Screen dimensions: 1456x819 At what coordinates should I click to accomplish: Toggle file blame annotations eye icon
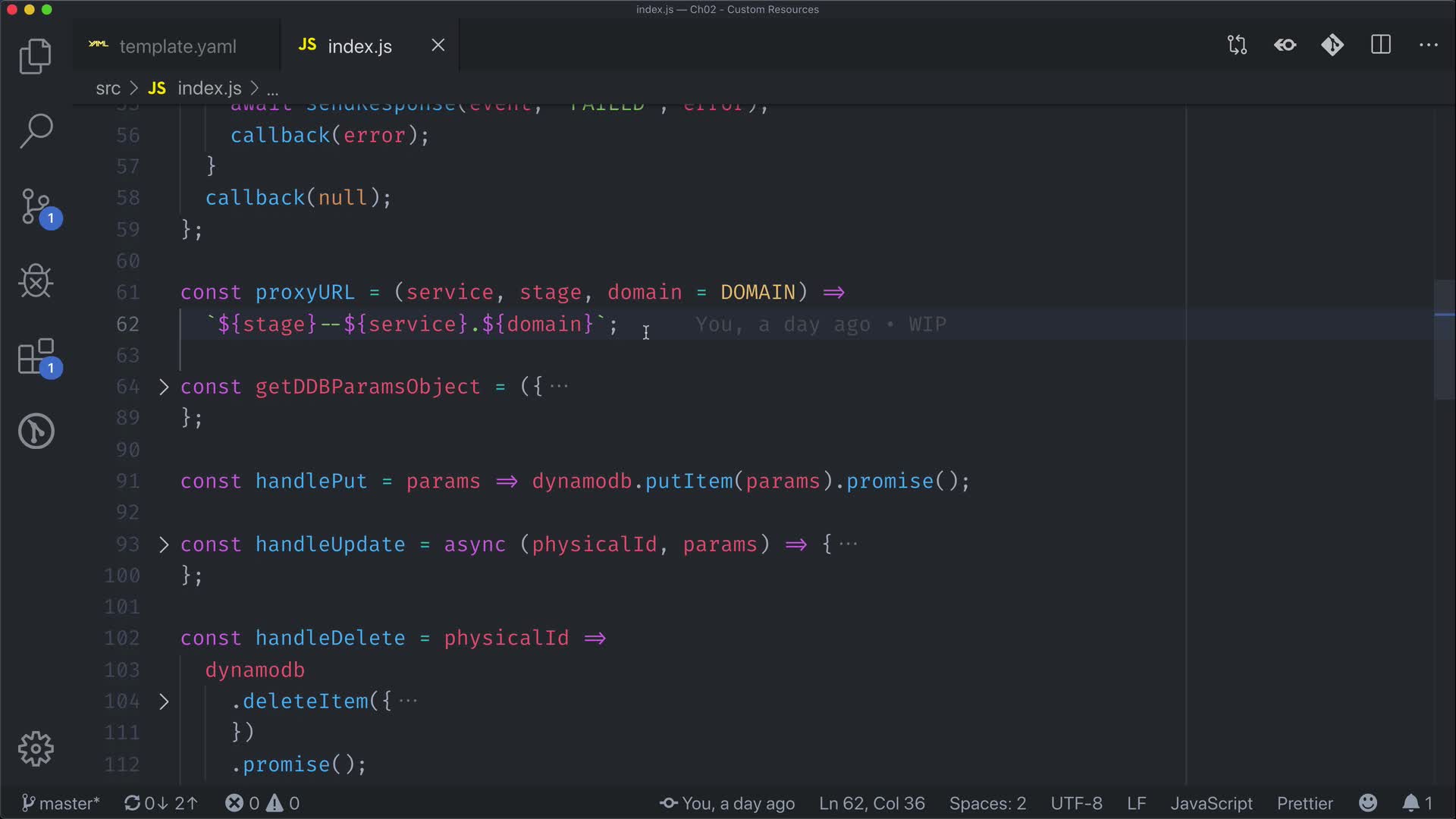tap(1285, 45)
